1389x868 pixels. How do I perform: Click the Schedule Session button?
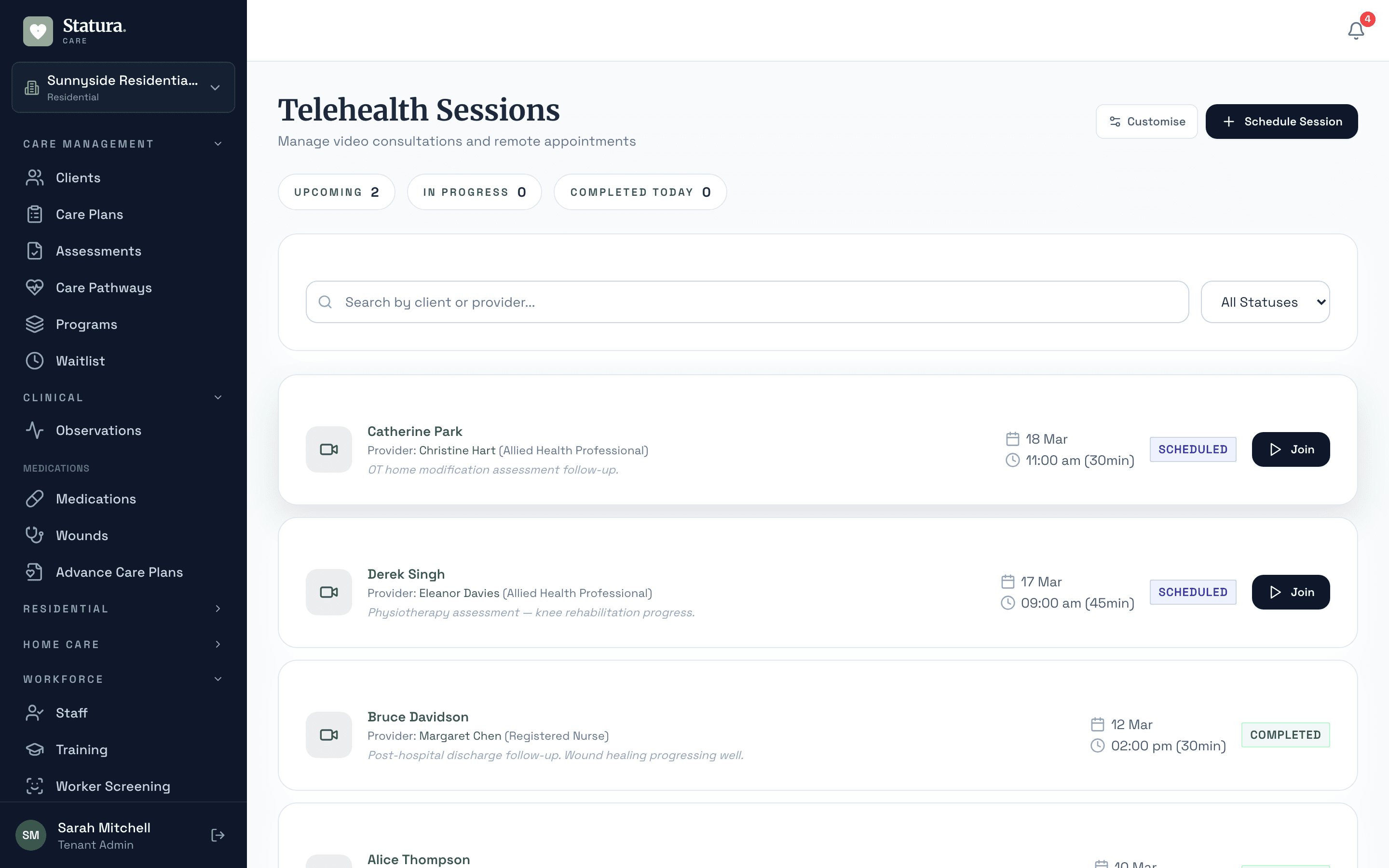pos(1281,121)
